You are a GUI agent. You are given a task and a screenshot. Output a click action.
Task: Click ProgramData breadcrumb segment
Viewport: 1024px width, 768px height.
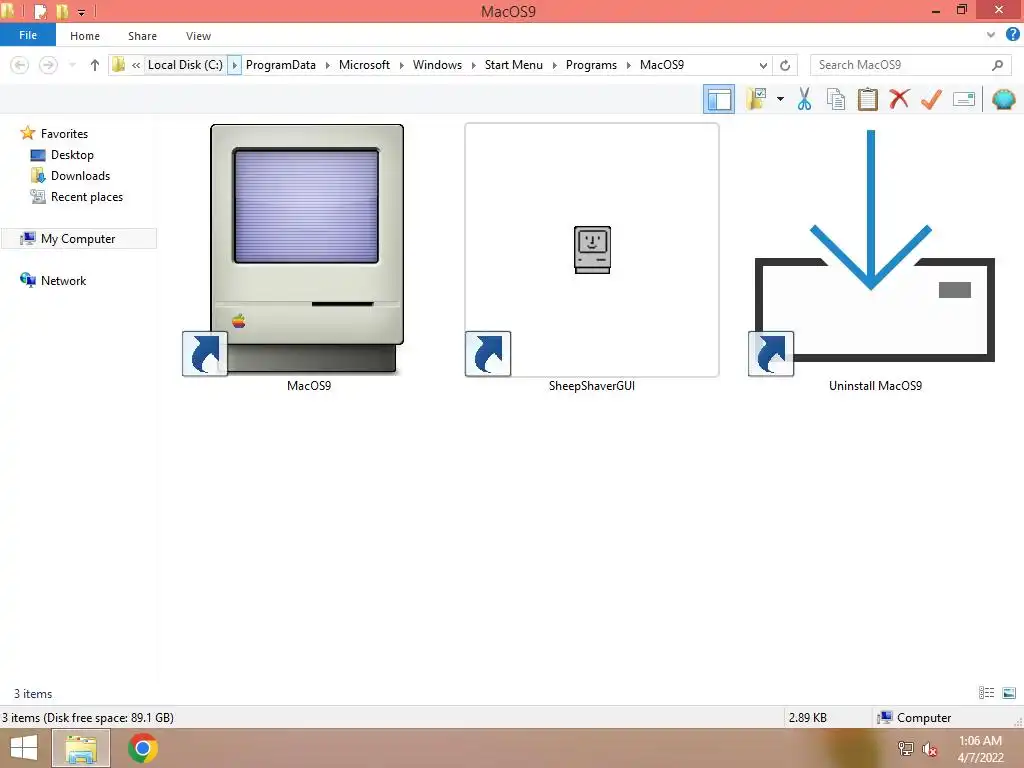click(281, 65)
